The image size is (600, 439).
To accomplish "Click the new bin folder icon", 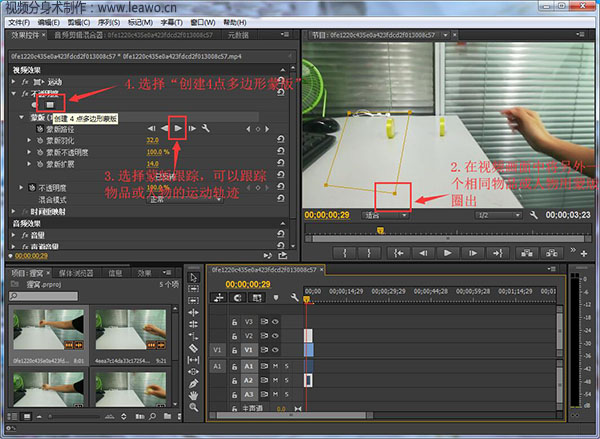I will click(167, 416).
